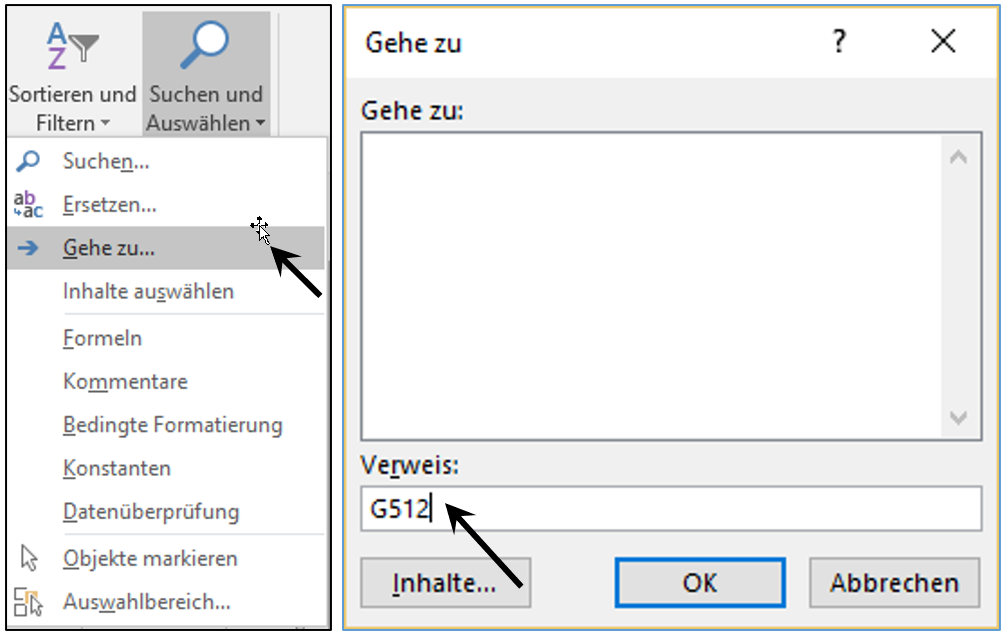Open the Inhalte... button in dialog

445,583
